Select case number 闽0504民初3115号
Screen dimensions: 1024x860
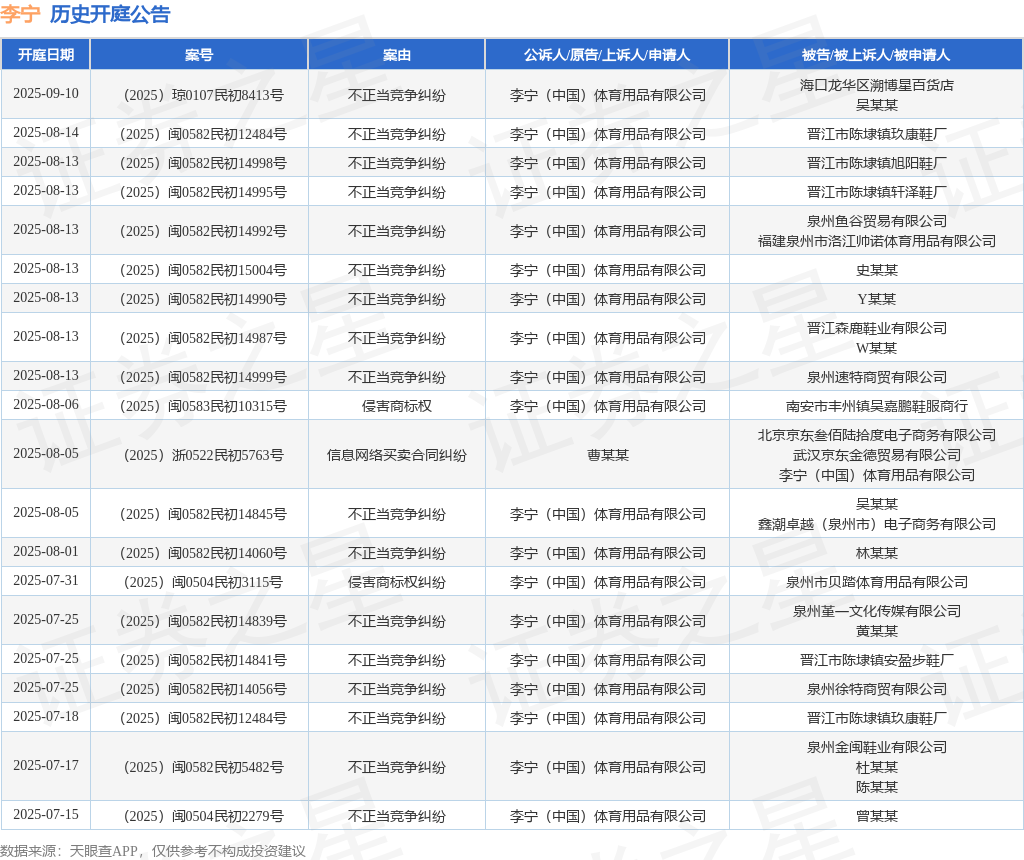point(203,582)
